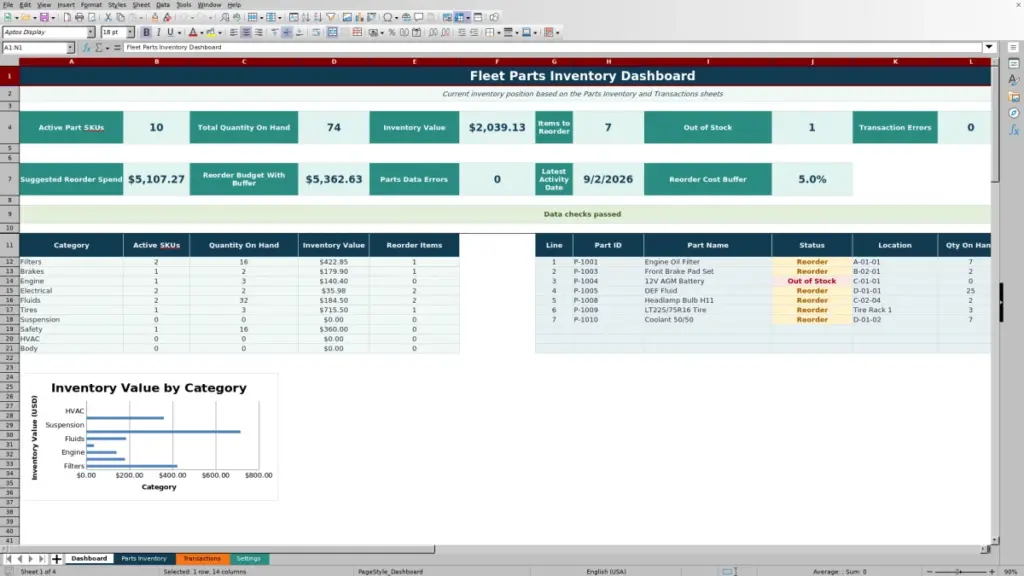Viewport: 1024px width, 576px height.
Task: Open sidebar Navigator compass icon
Action: point(1014,113)
